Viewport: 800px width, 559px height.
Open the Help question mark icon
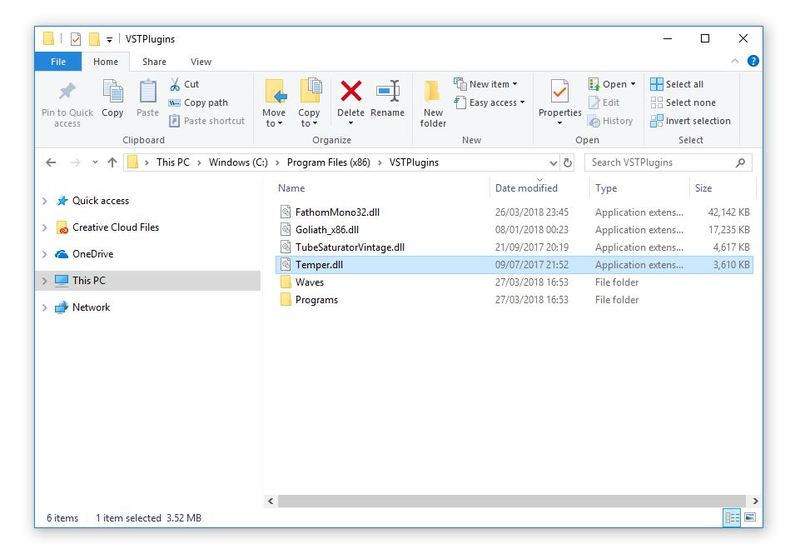753,62
